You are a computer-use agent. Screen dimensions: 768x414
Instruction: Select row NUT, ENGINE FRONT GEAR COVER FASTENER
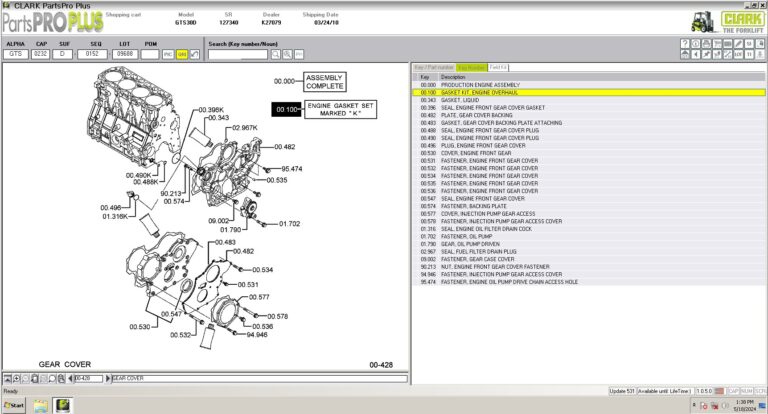pos(588,267)
